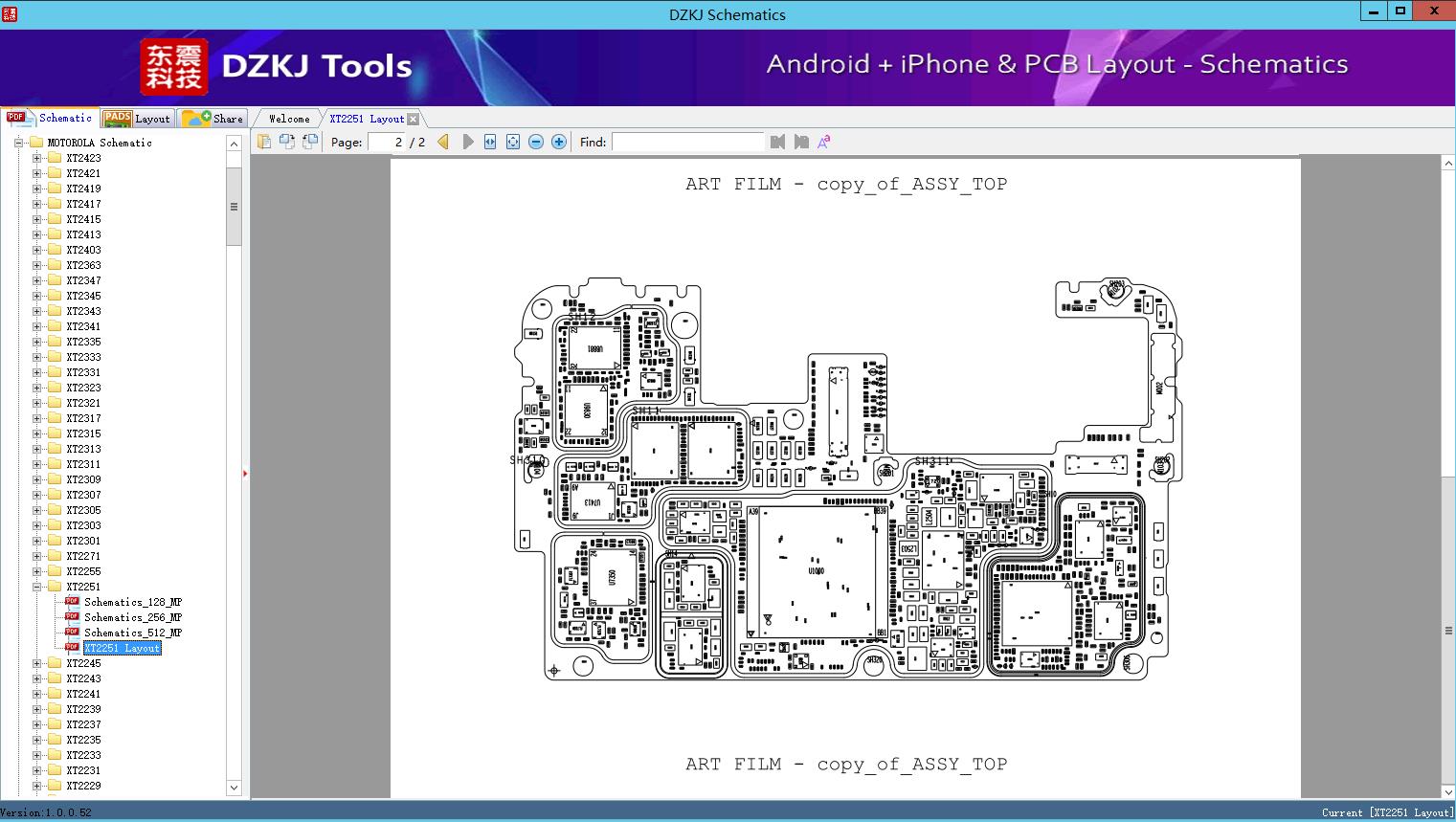Click the PDF icon beside Schematics_256_MP
Image resolution: width=1456 pixels, height=822 pixels.
coord(72,617)
